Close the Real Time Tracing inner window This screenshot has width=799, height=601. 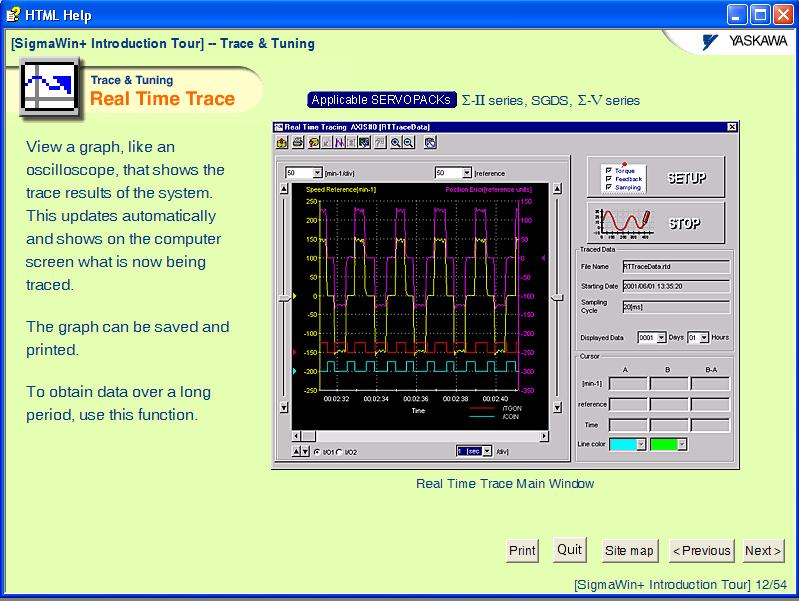(x=732, y=127)
